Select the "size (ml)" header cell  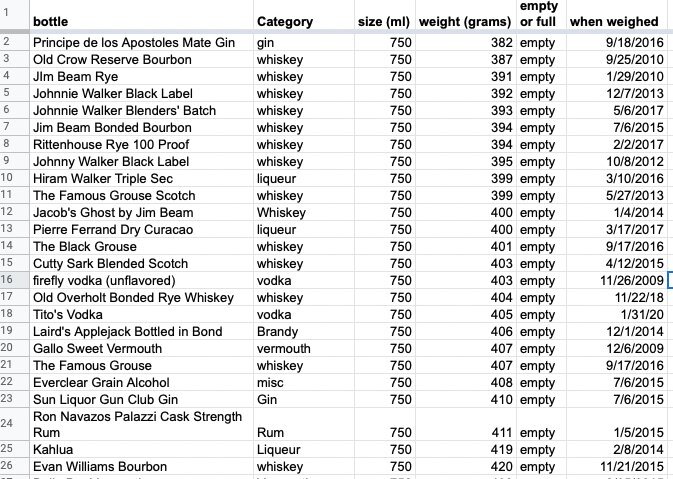coord(384,21)
